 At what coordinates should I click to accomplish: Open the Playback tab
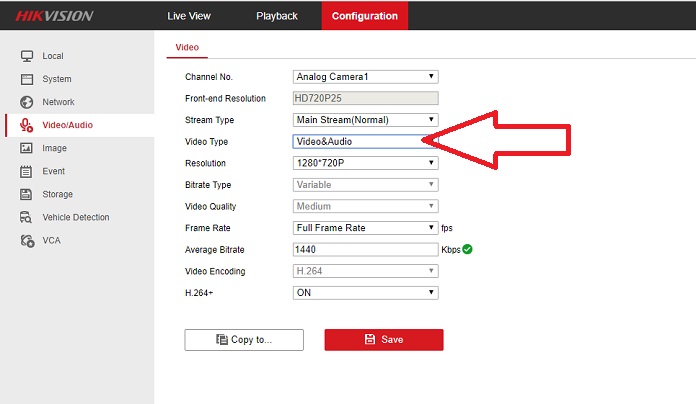click(x=277, y=16)
